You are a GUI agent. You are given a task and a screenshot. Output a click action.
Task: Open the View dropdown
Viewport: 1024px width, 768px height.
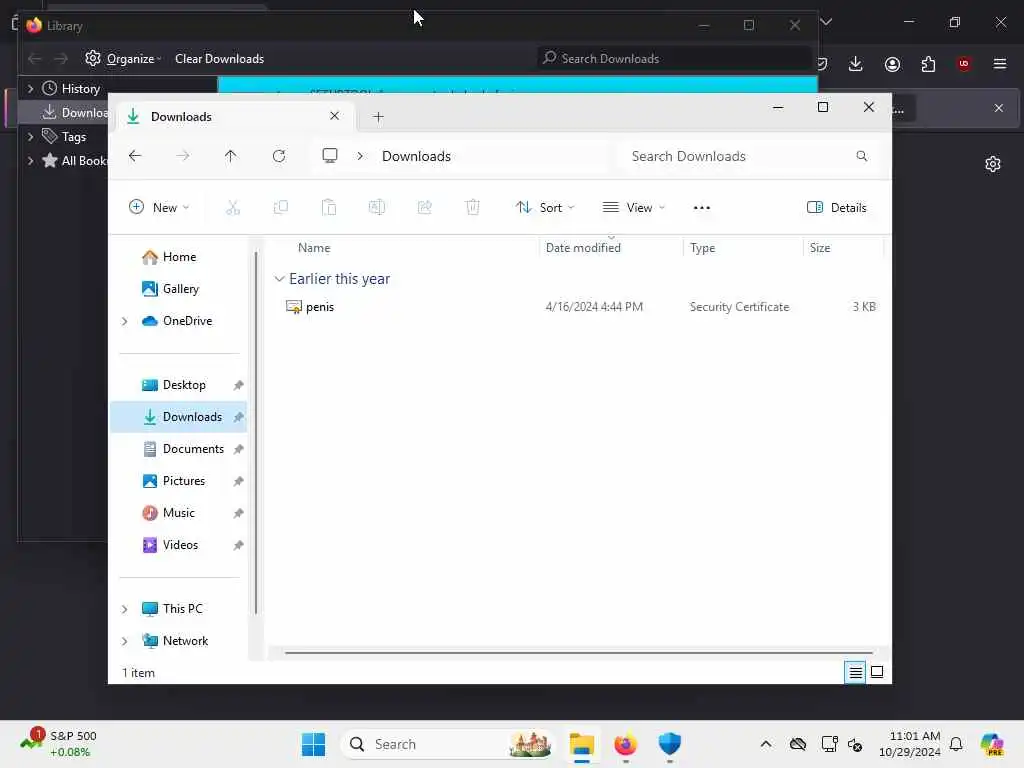click(x=633, y=208)
